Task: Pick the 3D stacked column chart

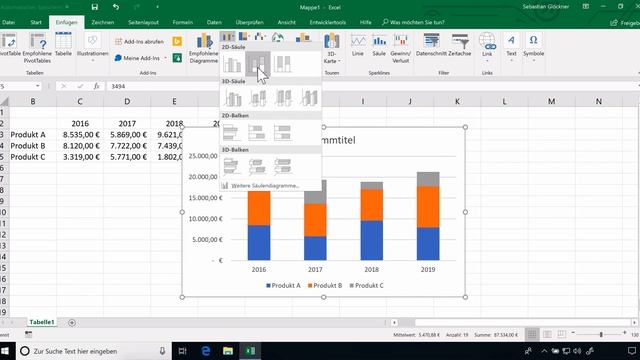Action: click(x=258, y=98)
